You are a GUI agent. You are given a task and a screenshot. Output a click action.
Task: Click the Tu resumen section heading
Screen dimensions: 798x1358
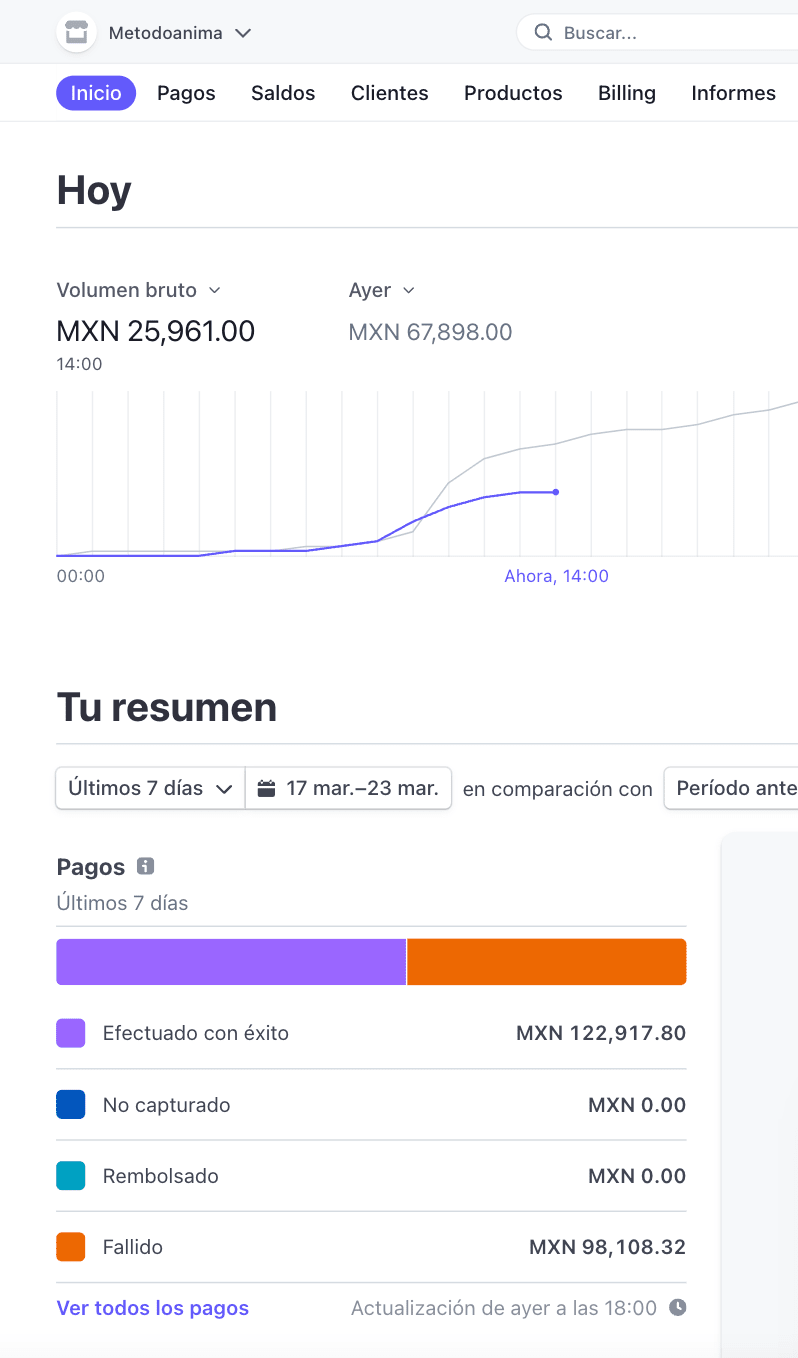coord(167,707)
